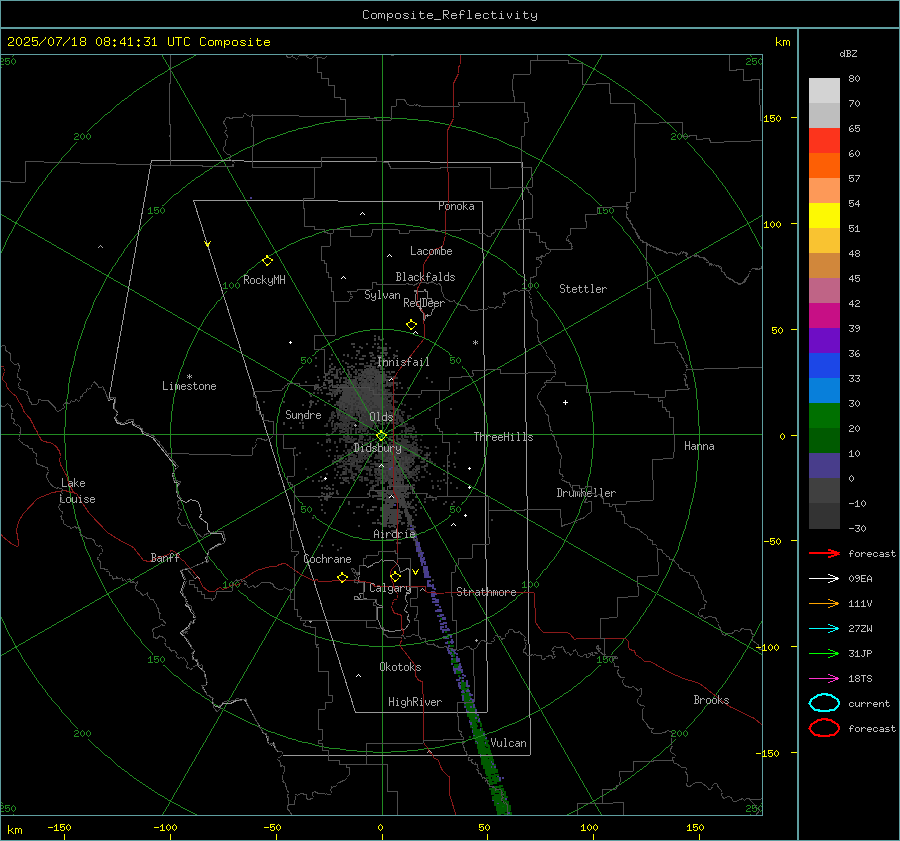Screen dimensions: 900x841
Task: Click the Lake Louise label on the map
Action: (x=77, y=491)
